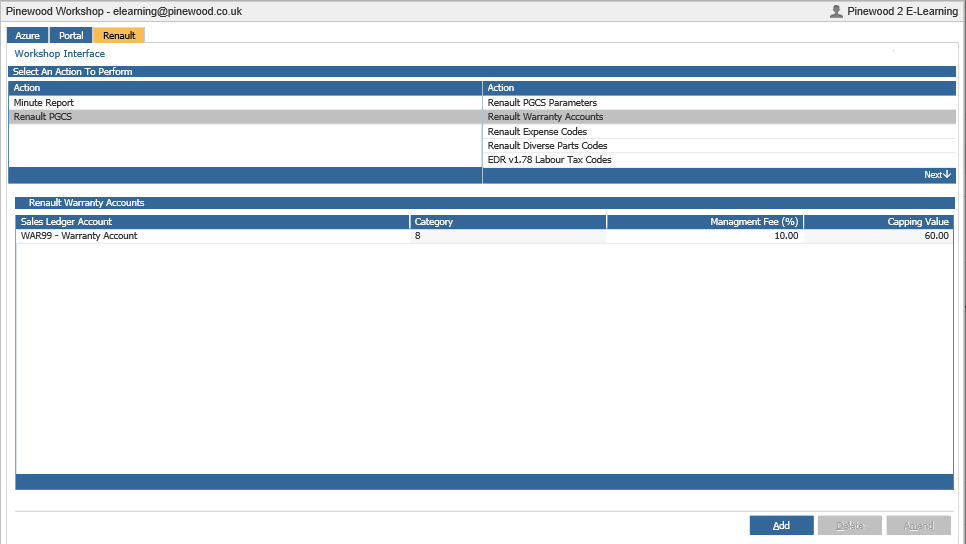Viewport: 966px width, 544px height.
Task: Click the Capping Value column header
Action: click(879, 222)
